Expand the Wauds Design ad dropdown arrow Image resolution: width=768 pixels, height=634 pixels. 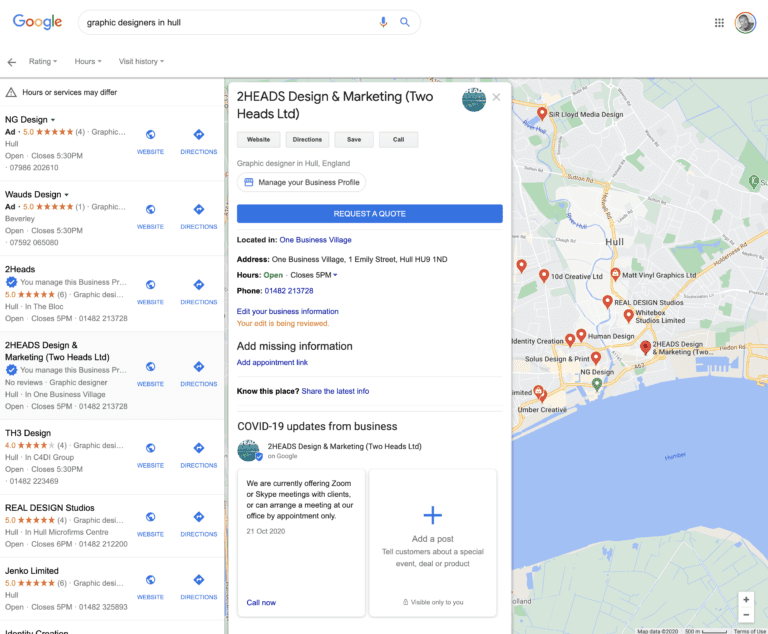67,195
